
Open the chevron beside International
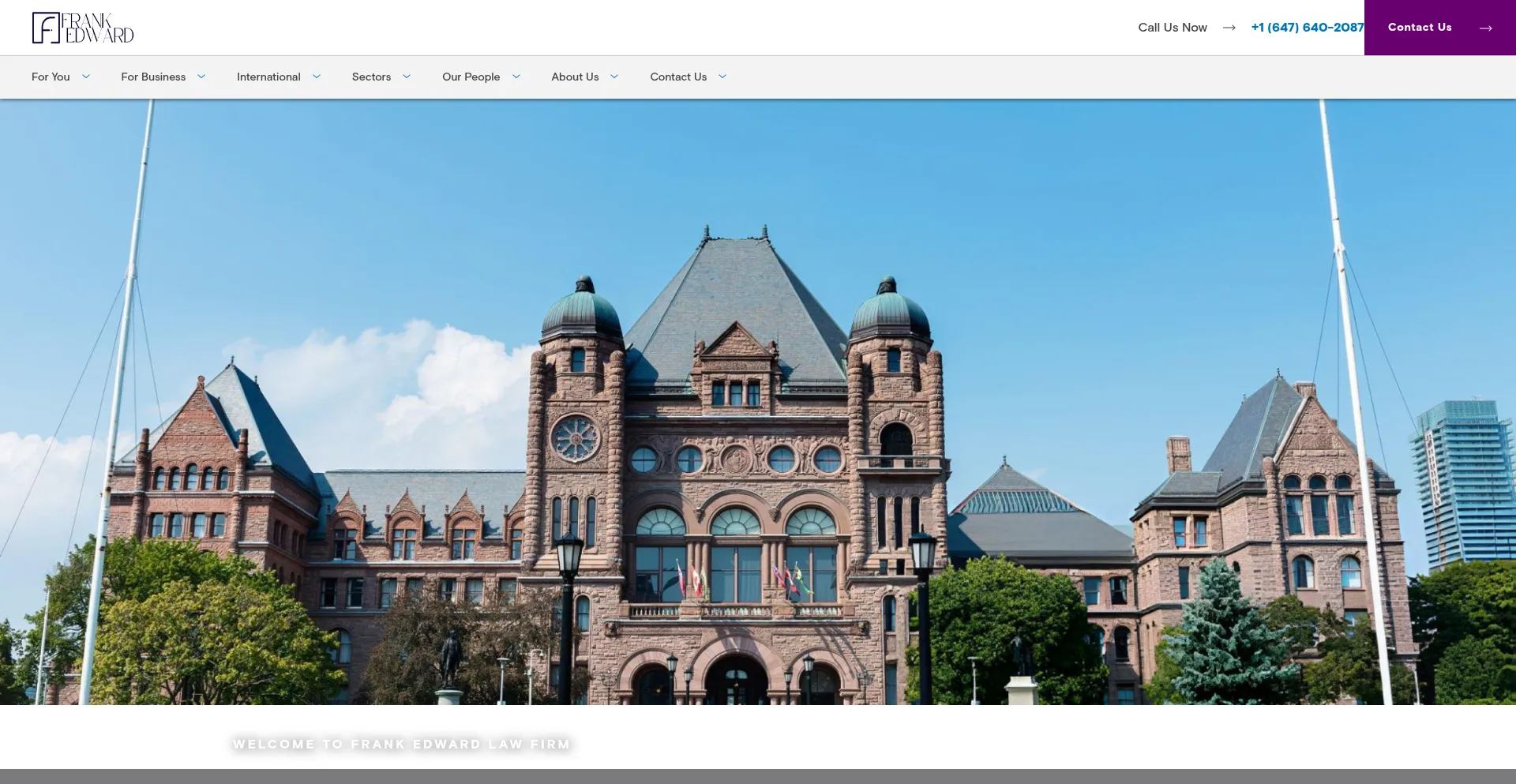point(317,77)
